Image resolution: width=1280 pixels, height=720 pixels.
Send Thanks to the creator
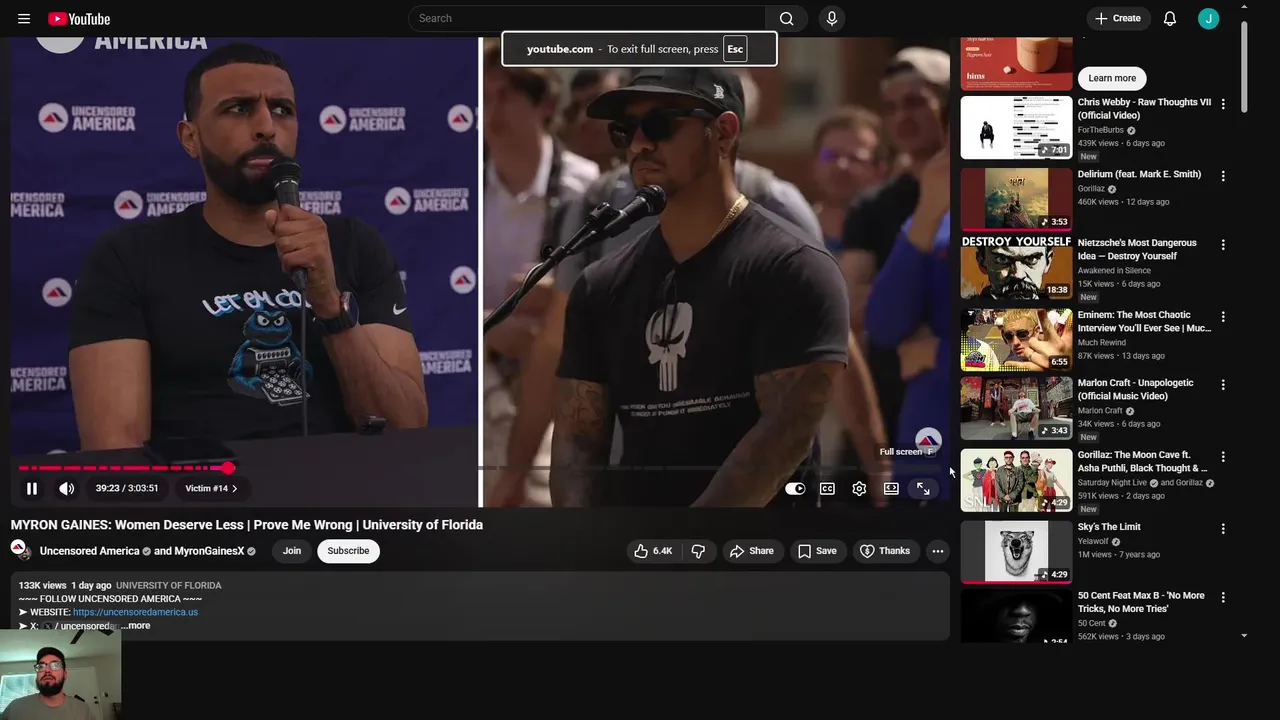(886, 551)
